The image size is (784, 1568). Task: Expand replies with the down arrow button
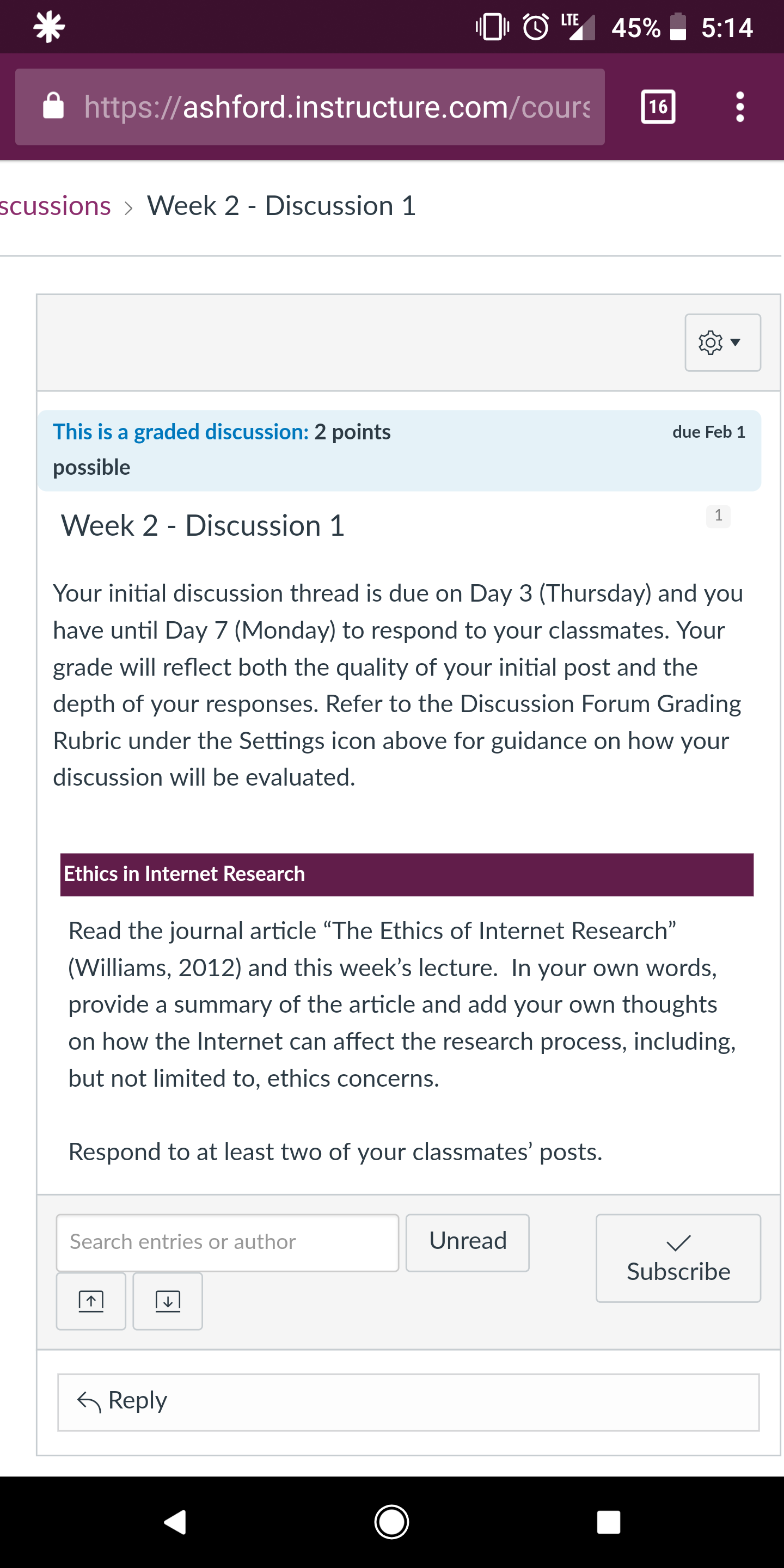point(168,1301)
